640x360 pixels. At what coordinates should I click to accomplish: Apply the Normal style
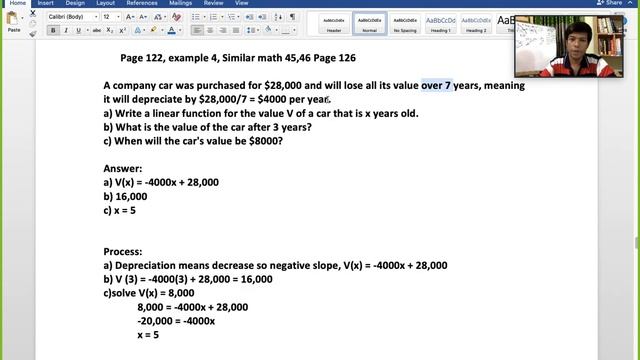(x=369, y=24)
